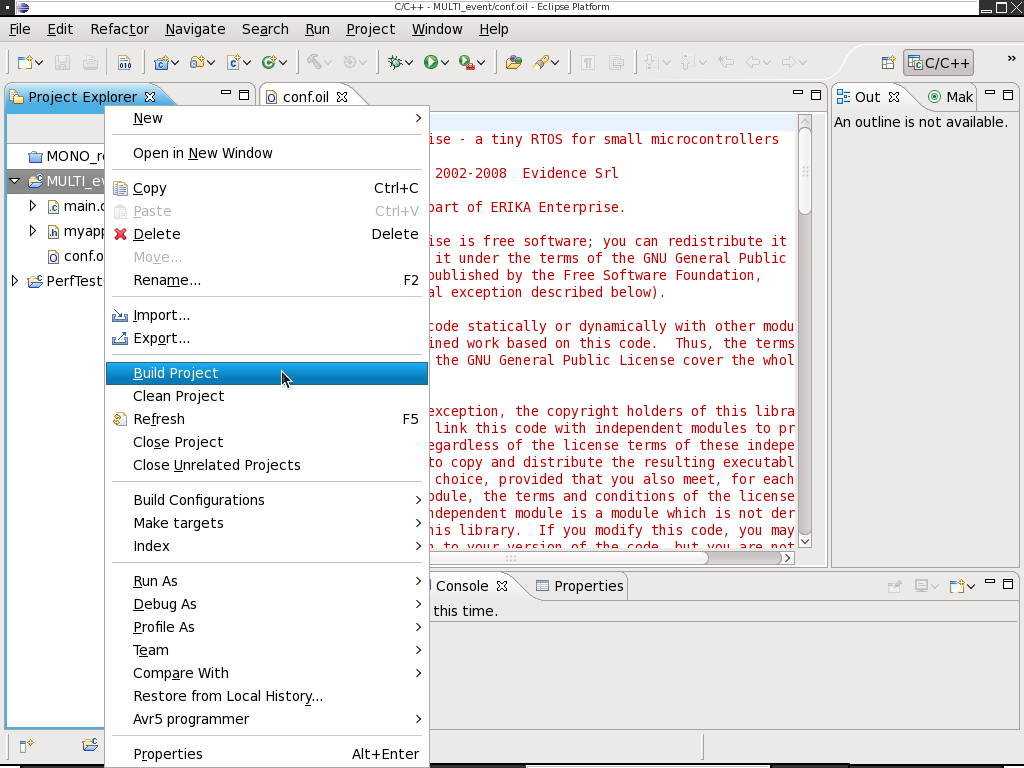Viewport: 1024px width, 768px height.
Task: Close the Outline view tab
Action: [x=894, y=97]
